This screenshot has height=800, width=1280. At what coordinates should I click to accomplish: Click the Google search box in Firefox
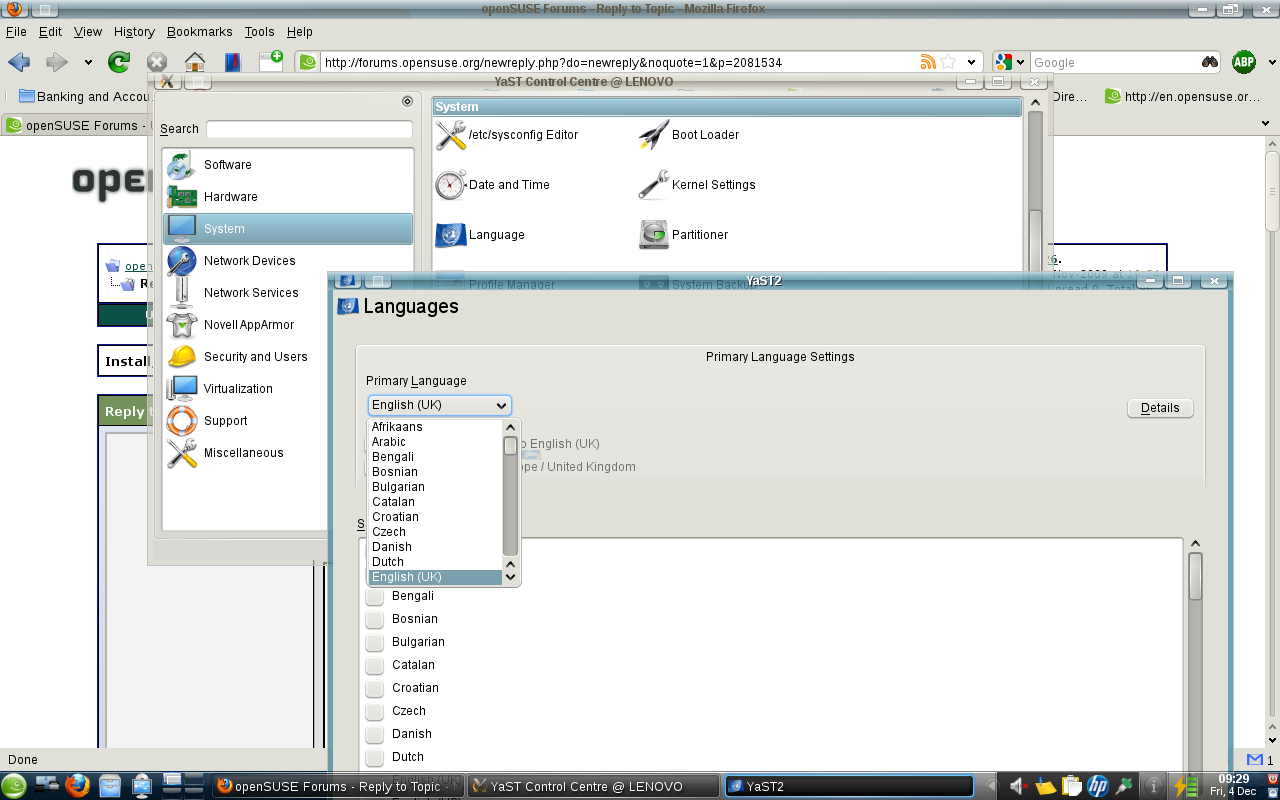[x=1115, y=62]
